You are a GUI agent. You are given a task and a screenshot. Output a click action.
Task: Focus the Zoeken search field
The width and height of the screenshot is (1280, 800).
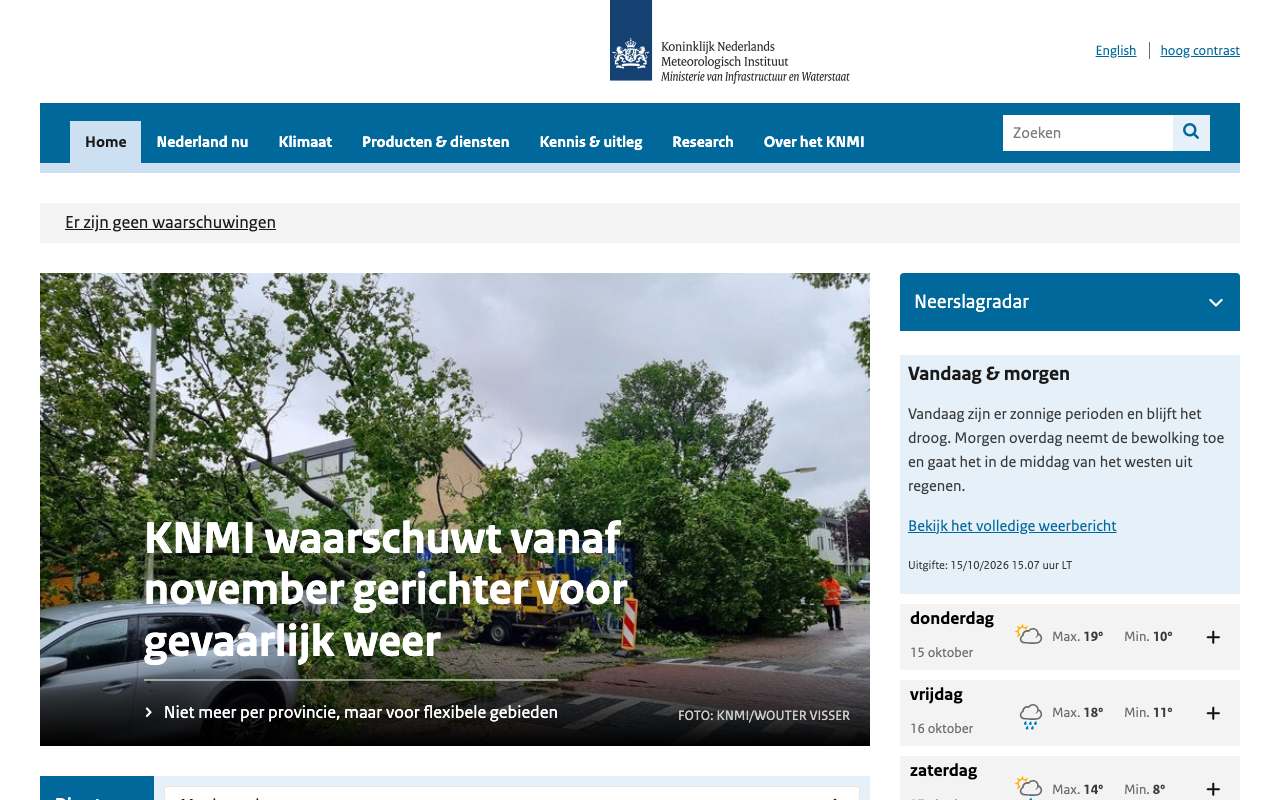point(1088,133)
